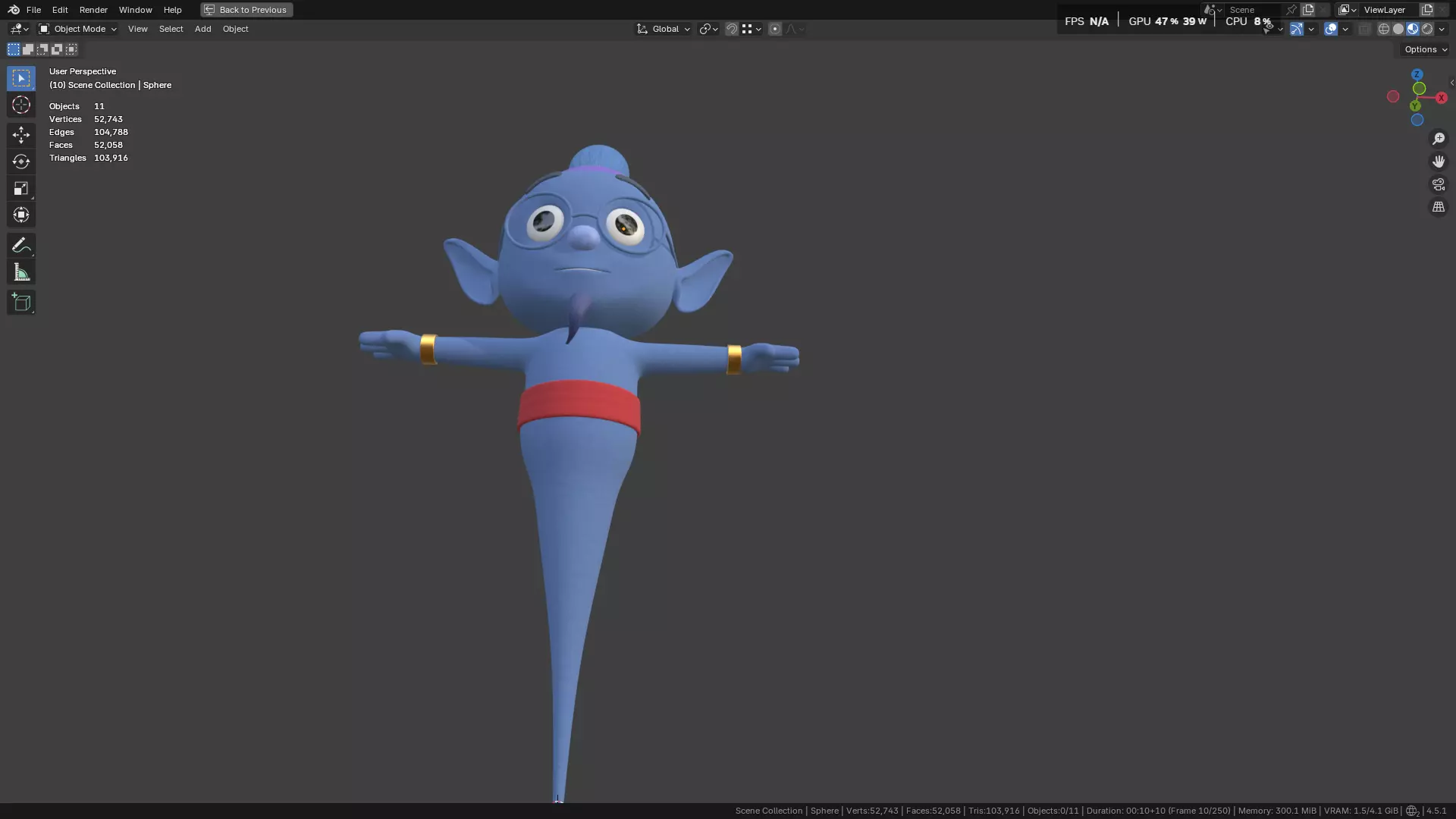Image resolution: width=1456 pixels, height=819 pixels.
Task: Switch to material preview shading
Action: tap(1413, 29)
